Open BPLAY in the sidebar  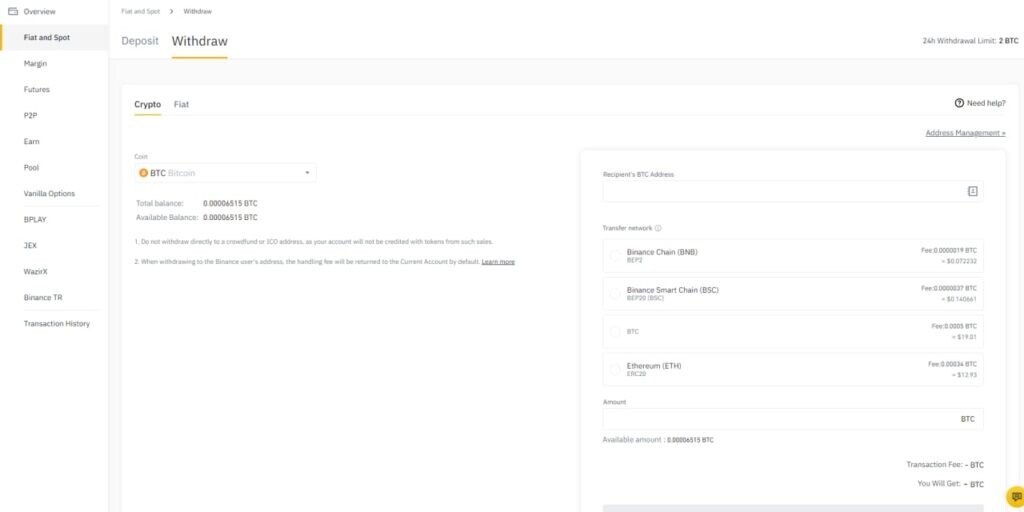(35, 219)
